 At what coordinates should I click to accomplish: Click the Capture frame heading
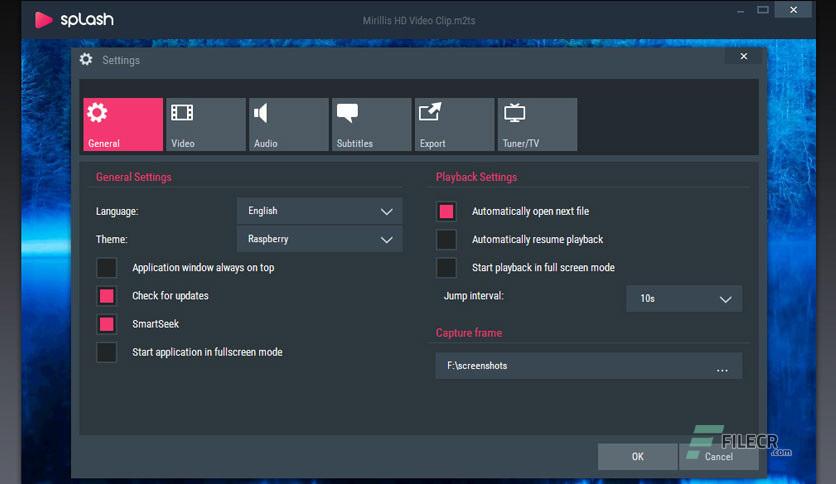pyautogui.click(x=469, y=333)
